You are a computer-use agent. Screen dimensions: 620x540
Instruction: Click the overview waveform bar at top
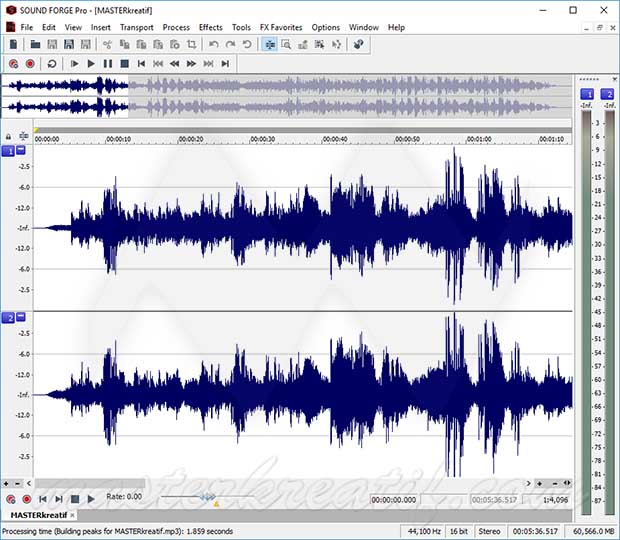pyautogui.click(x=287, y=96)
